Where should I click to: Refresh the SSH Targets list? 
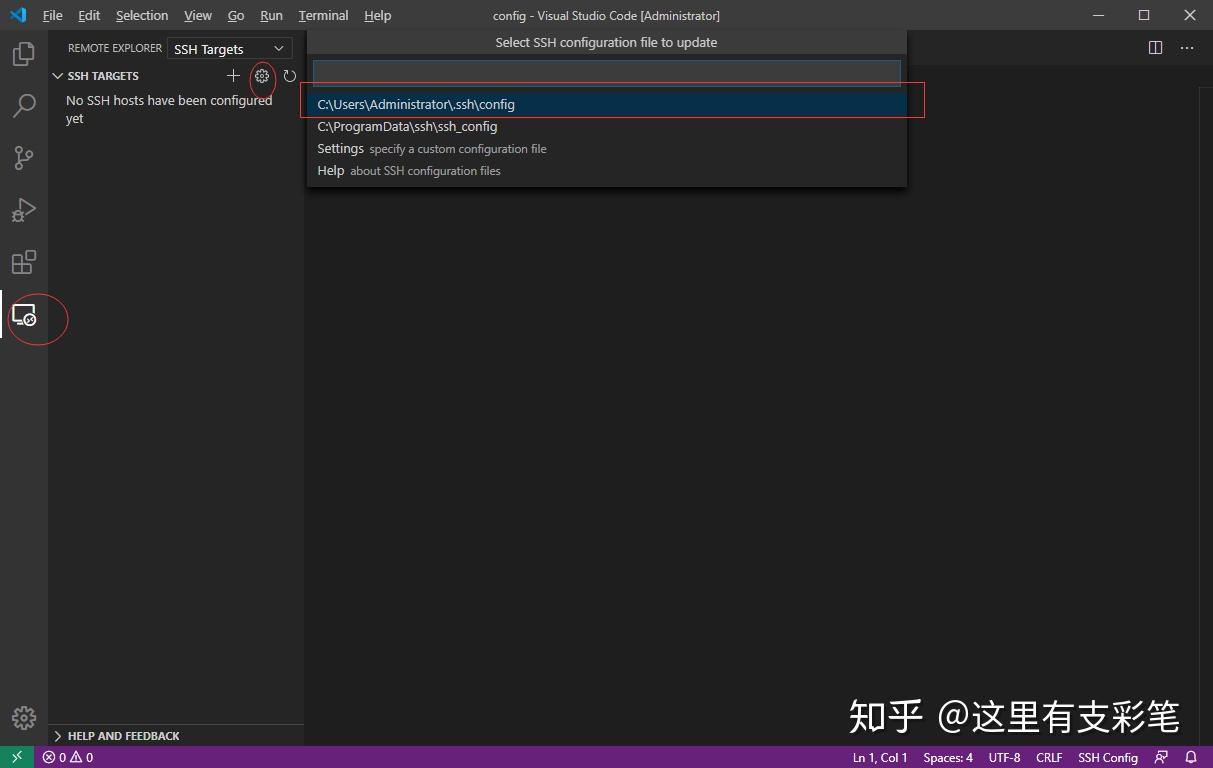[289, 76]
